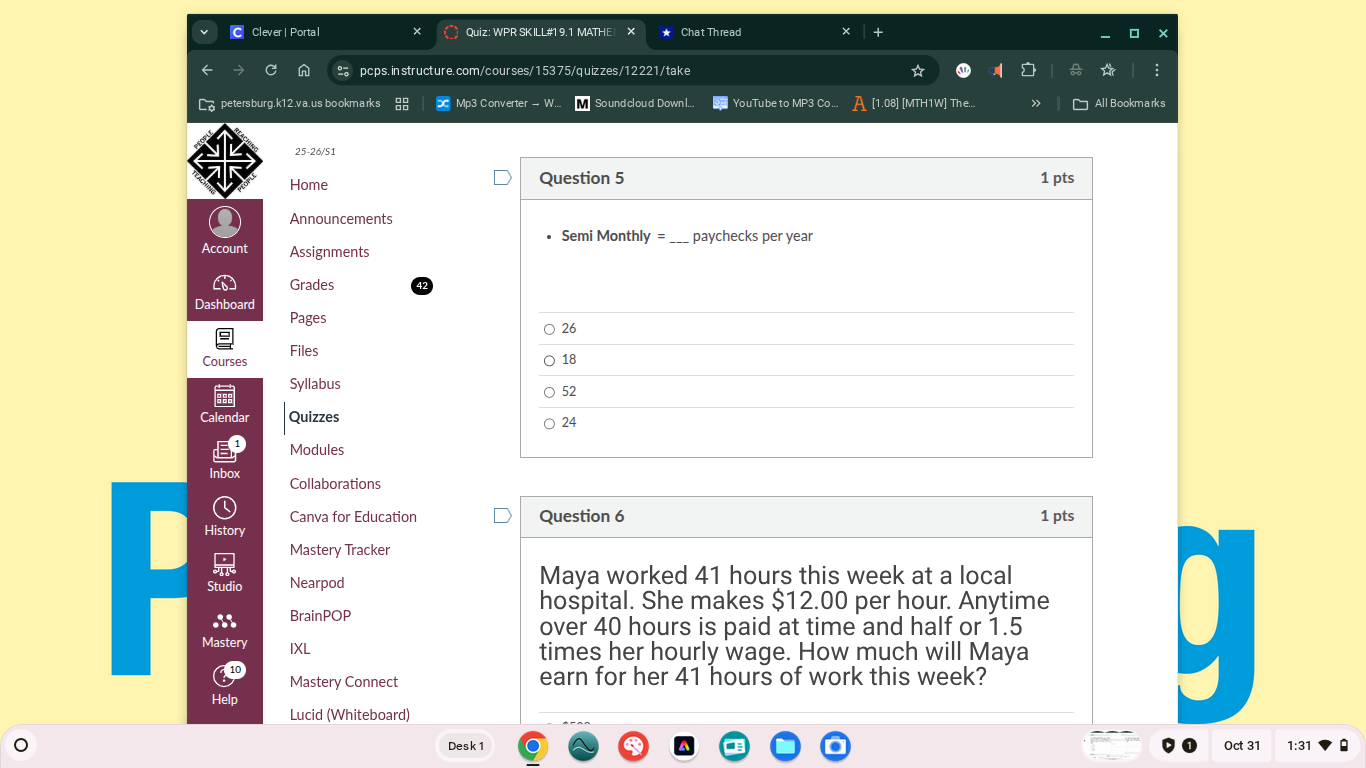The width and height of the screenshot is (1366, 768).
Task: Open Canva for Education
Action: (353, 517)
